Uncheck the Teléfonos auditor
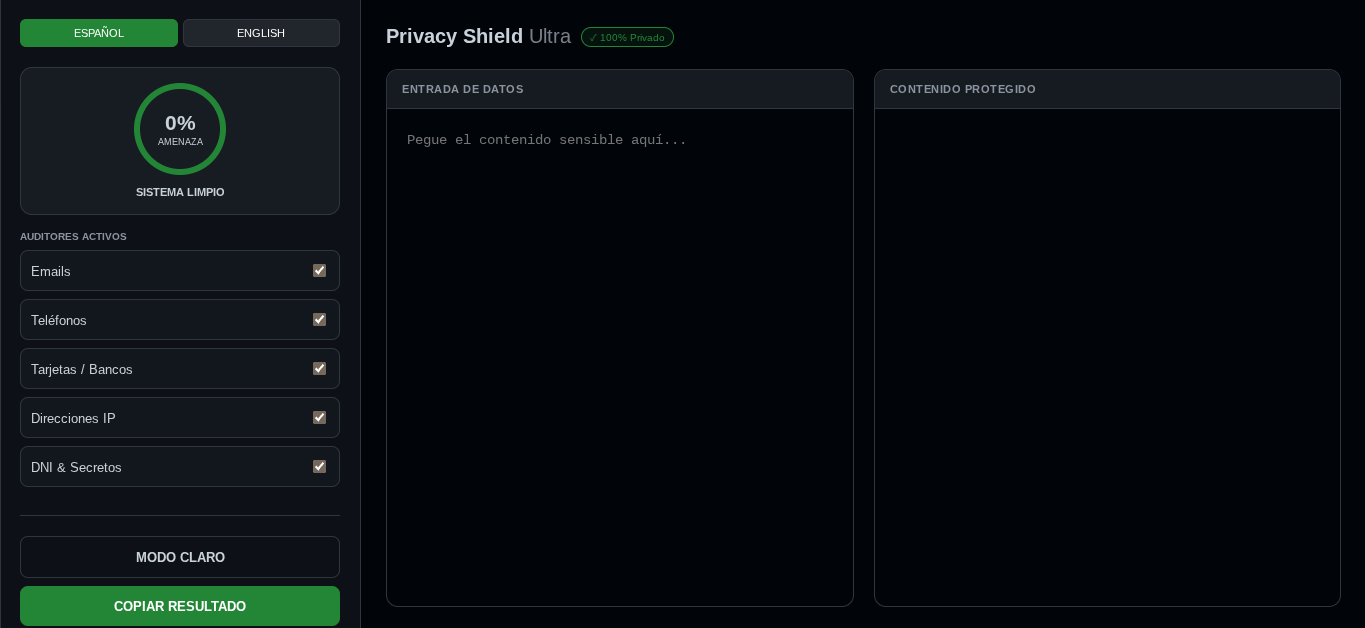1365x628 pixels. (x=319, y=319)
